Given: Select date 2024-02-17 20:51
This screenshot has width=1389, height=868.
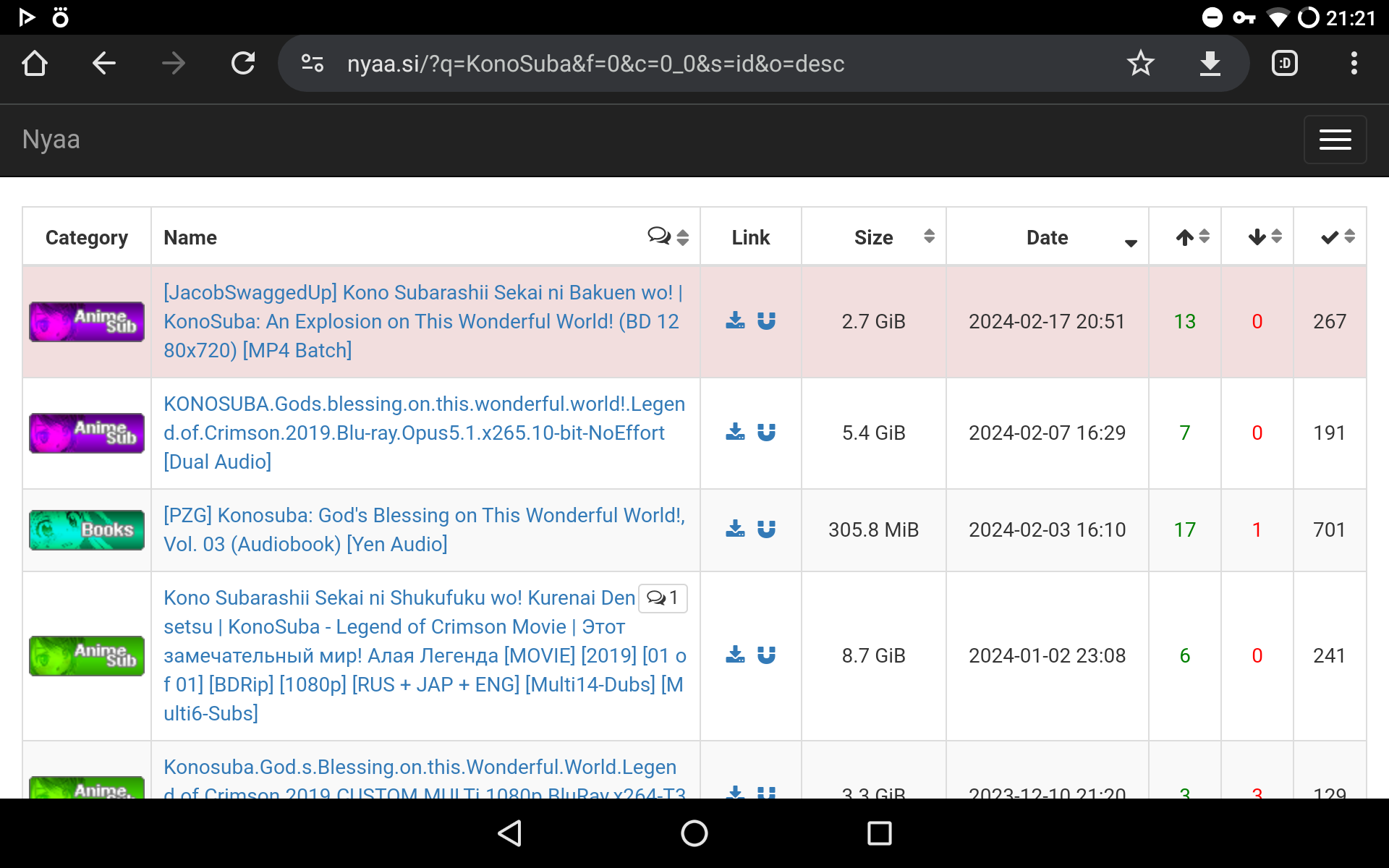Looking at the screenshot, I should [x=1048, y=321].
